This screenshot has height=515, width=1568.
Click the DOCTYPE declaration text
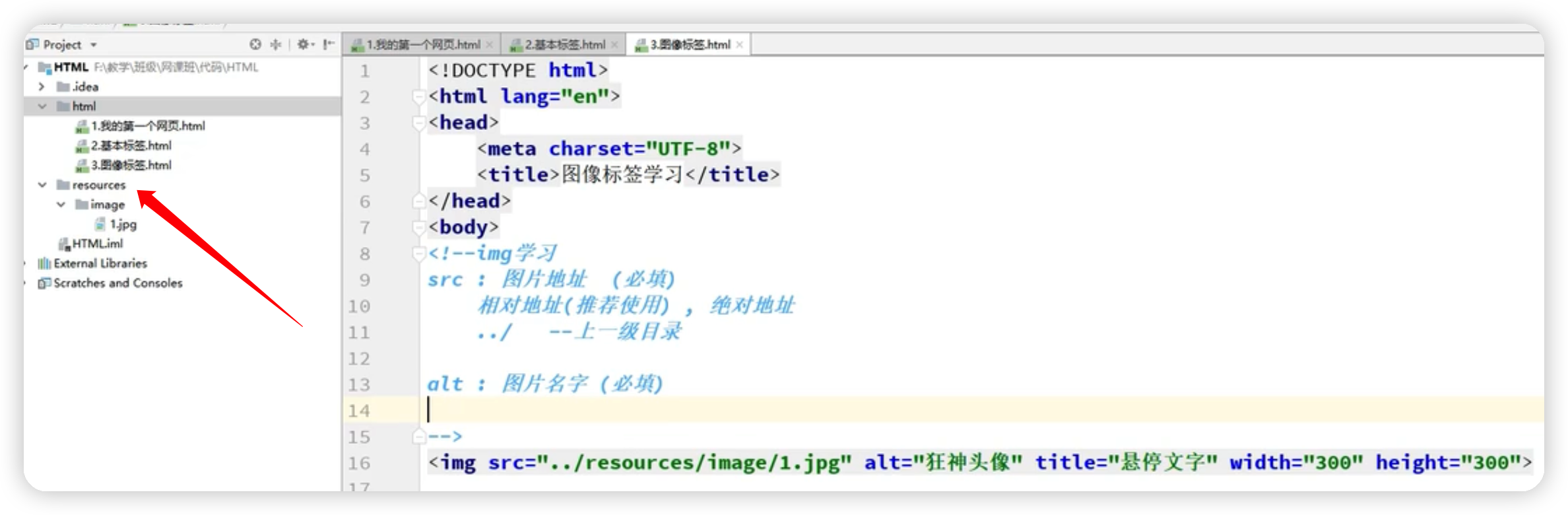pos(518,70)
